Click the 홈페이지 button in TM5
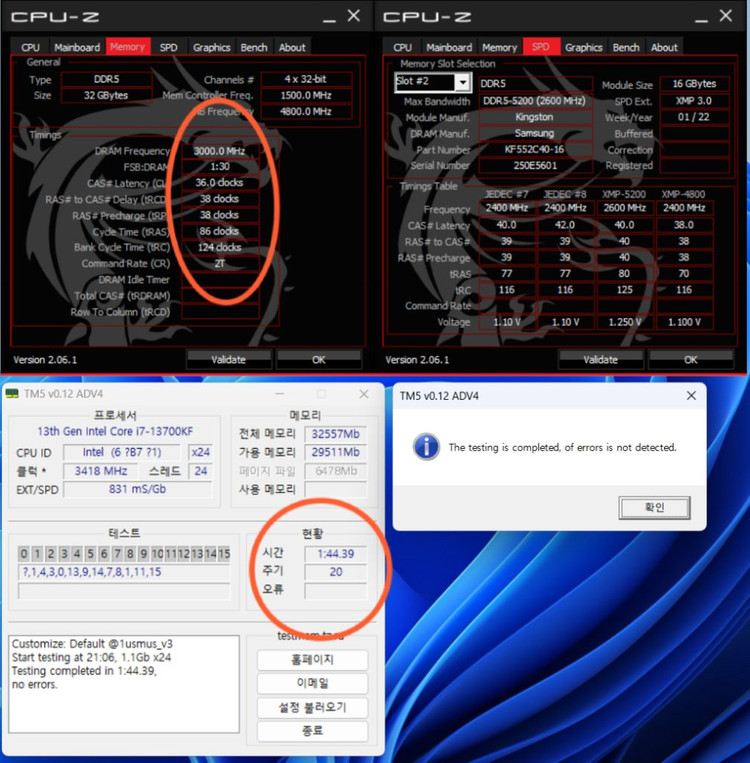Image resolution: width=750 pixels, height=763 pixels. point(312,660)
